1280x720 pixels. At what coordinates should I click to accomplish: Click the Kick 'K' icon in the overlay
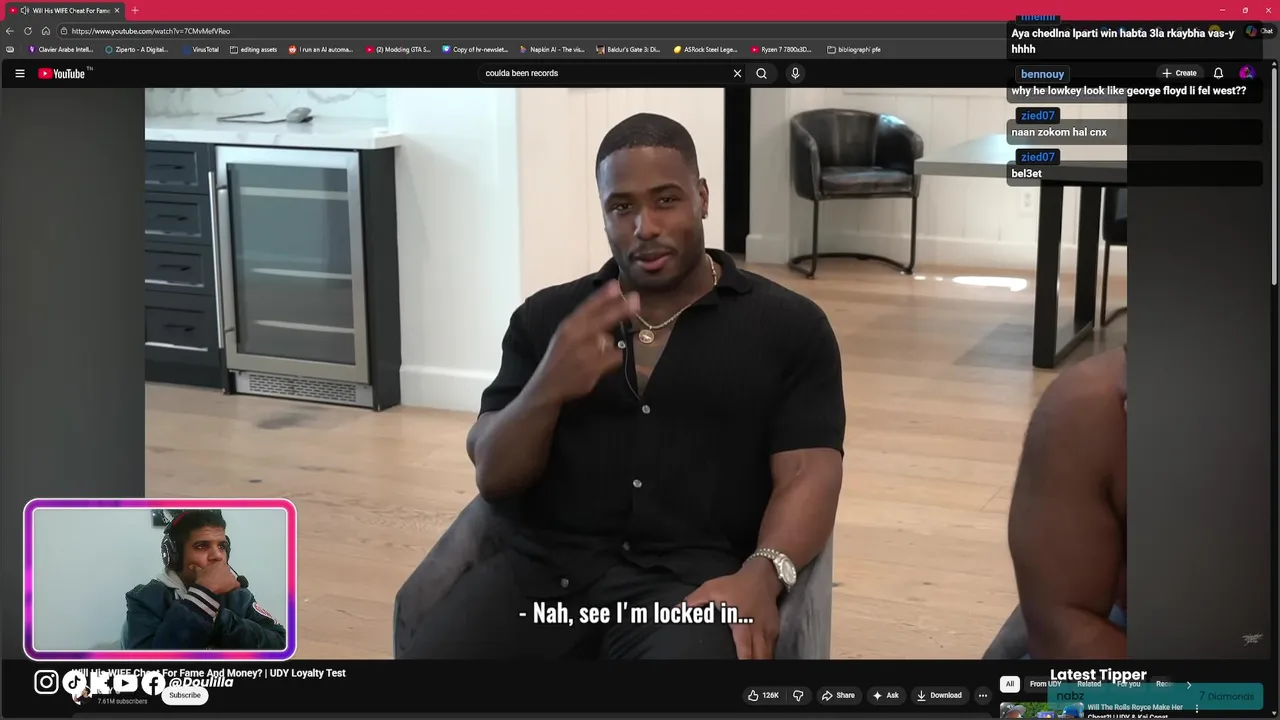[x=100, y=682]
